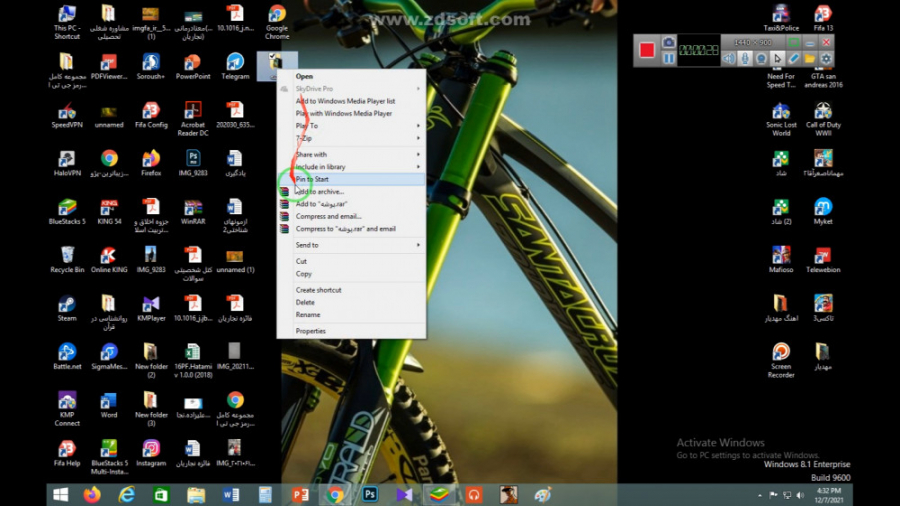The width and height of the screenshot is (900, 506).
Task: Expand the 7-Zip submenu
Action: 351,138
